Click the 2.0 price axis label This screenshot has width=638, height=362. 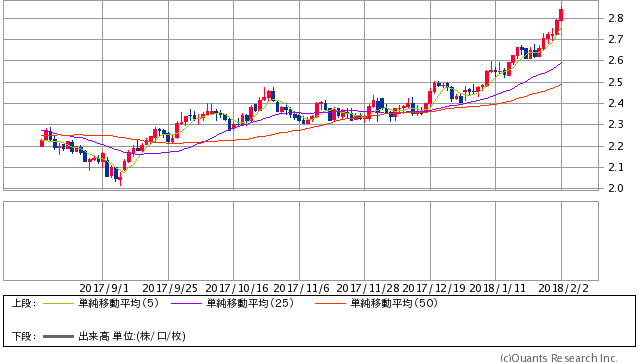coord(616,188)
